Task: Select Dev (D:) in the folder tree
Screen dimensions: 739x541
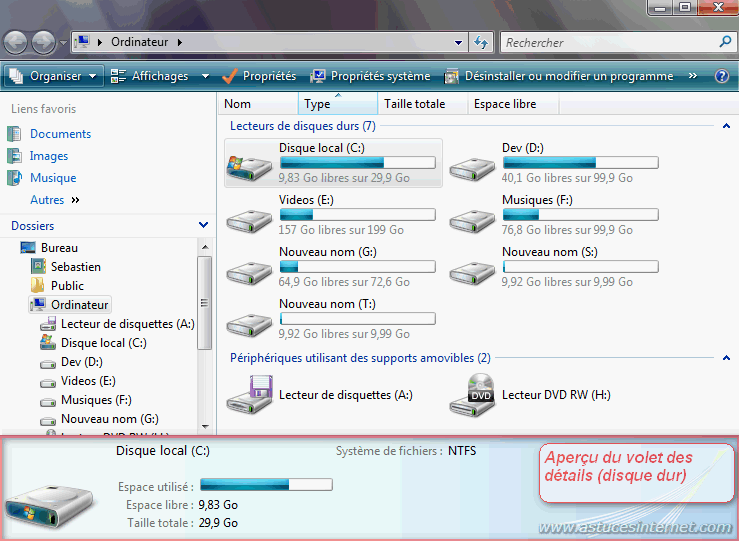Action: coord(82,361)
